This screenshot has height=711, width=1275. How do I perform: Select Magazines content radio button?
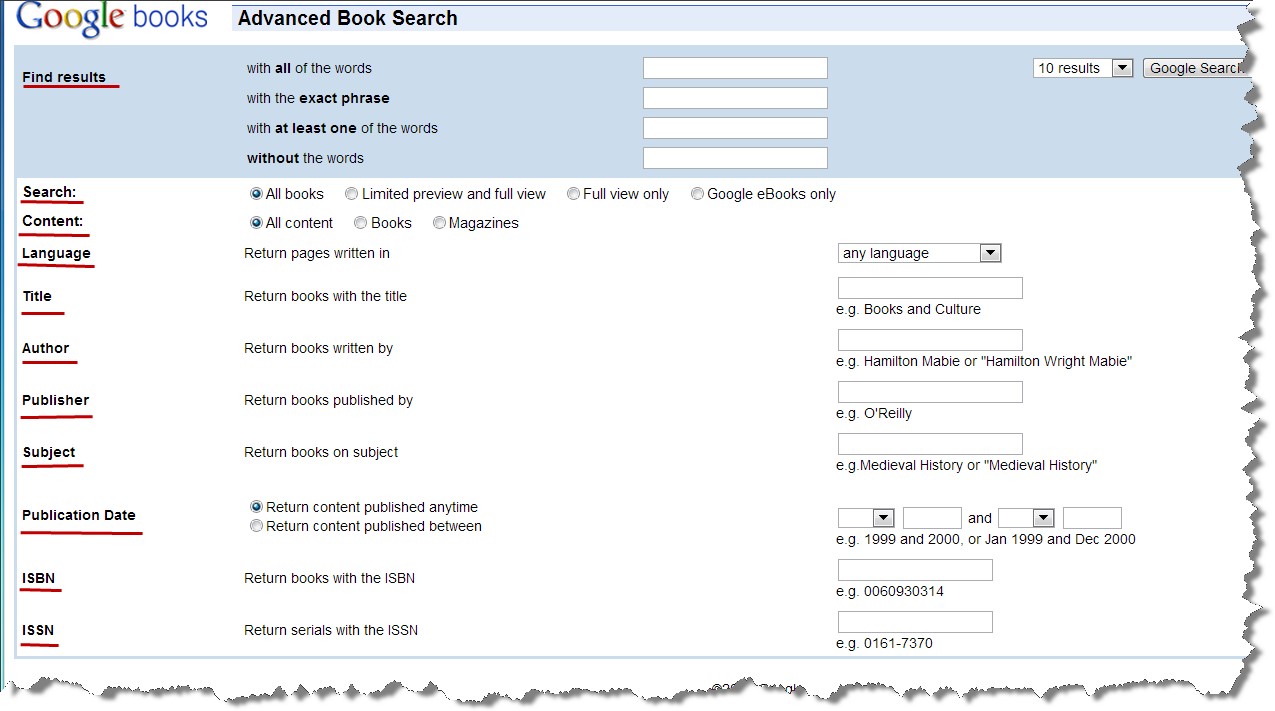click(x=439, y=223)
